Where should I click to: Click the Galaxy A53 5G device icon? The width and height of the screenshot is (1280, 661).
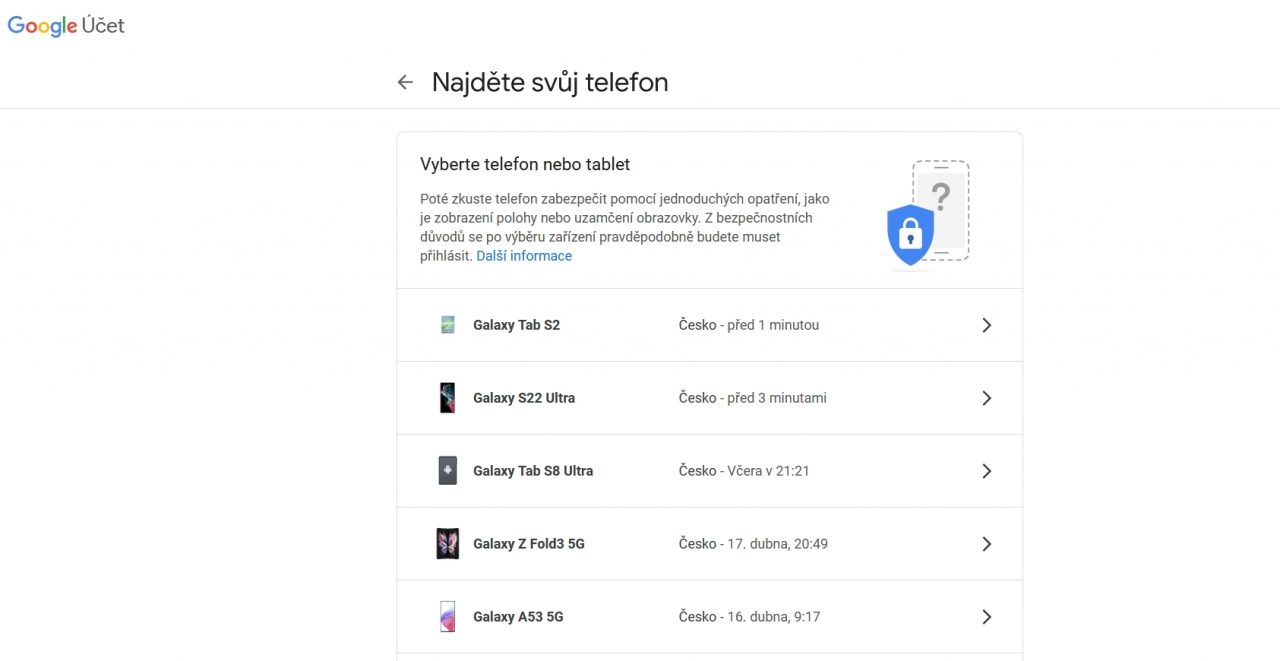click(x=448, y=617)
